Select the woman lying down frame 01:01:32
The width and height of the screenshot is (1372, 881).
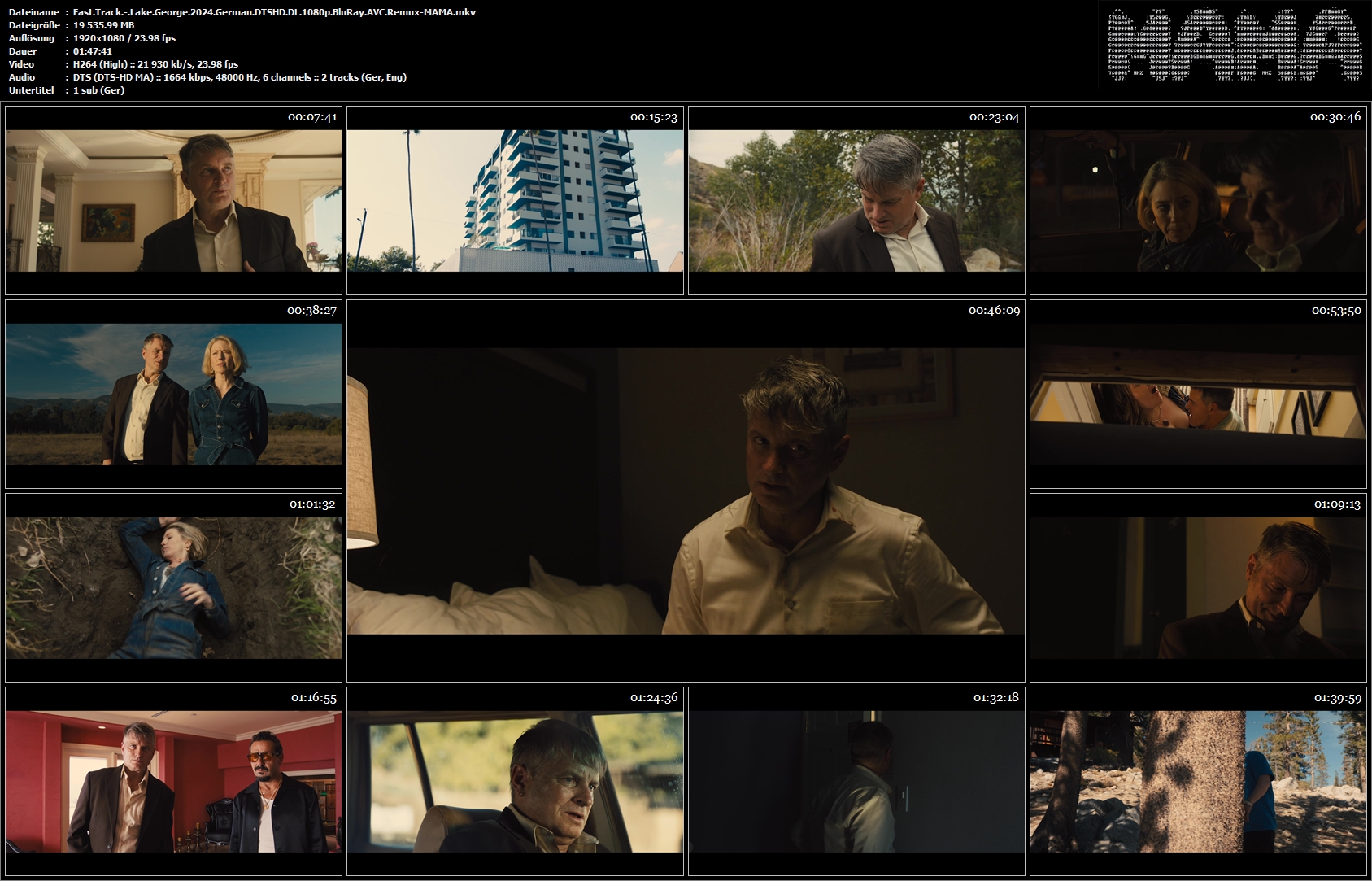pos(173,587)
